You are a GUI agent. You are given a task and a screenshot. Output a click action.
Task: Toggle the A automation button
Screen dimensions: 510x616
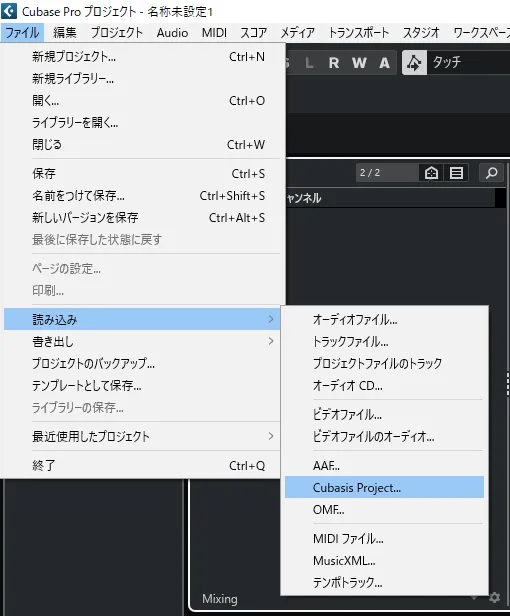click(384, 63)
